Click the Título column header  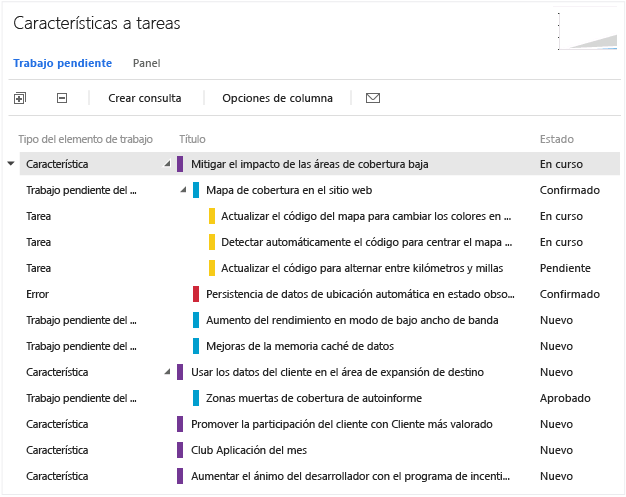[192, 139]
